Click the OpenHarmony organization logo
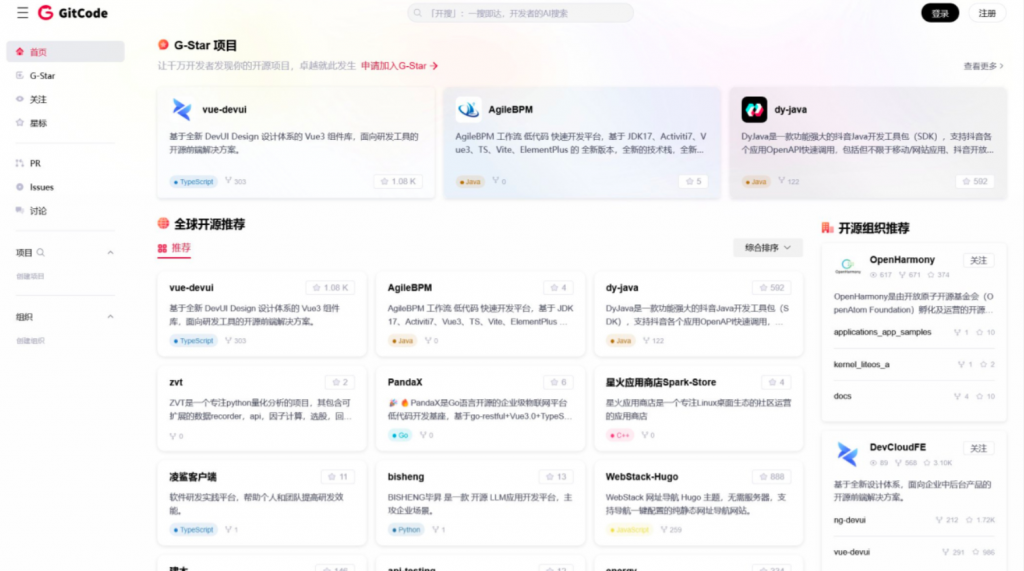The height and width of the screenshot is (571, 1024). [x=848, y=266]
